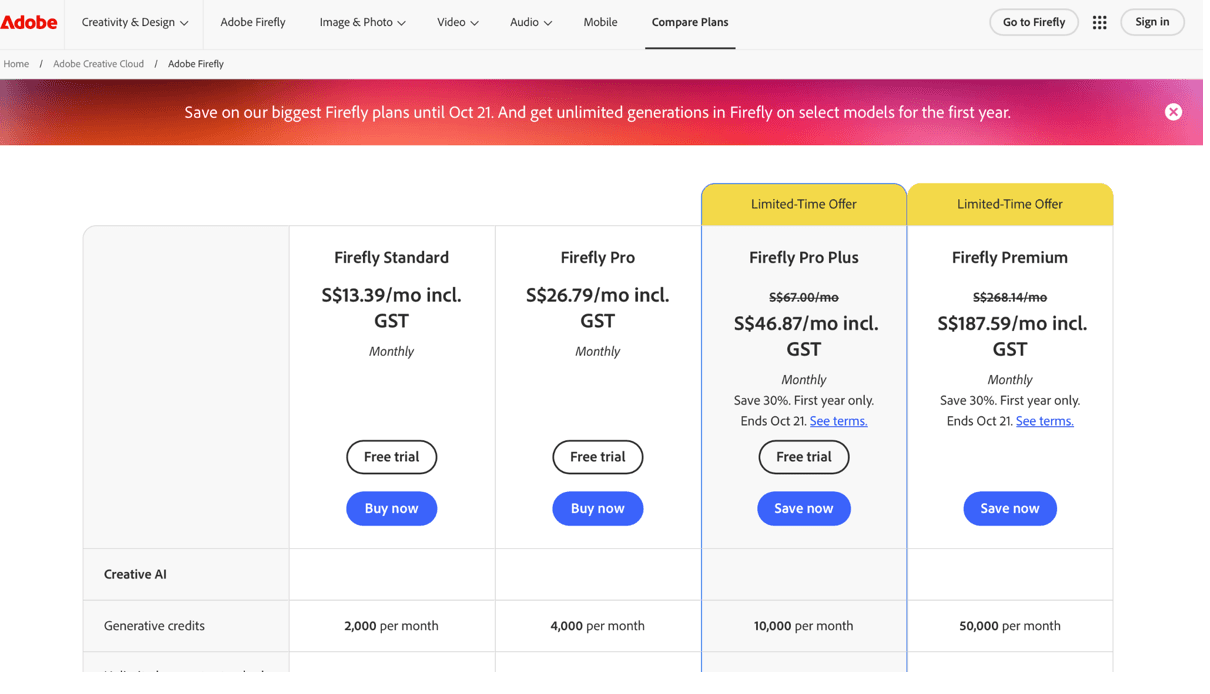Click Buy now for Firefly Pro
The width and height of the screenshot is (1210, 694).
click(x=597, y=508)
